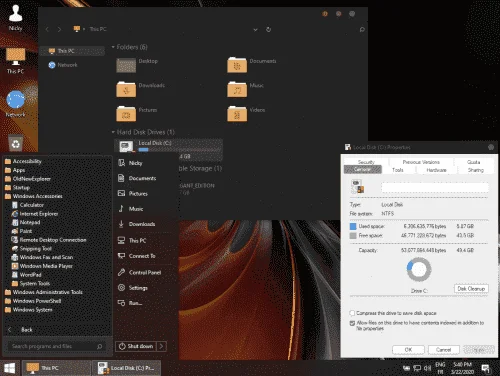Open the notification center icon

(485, 368)
